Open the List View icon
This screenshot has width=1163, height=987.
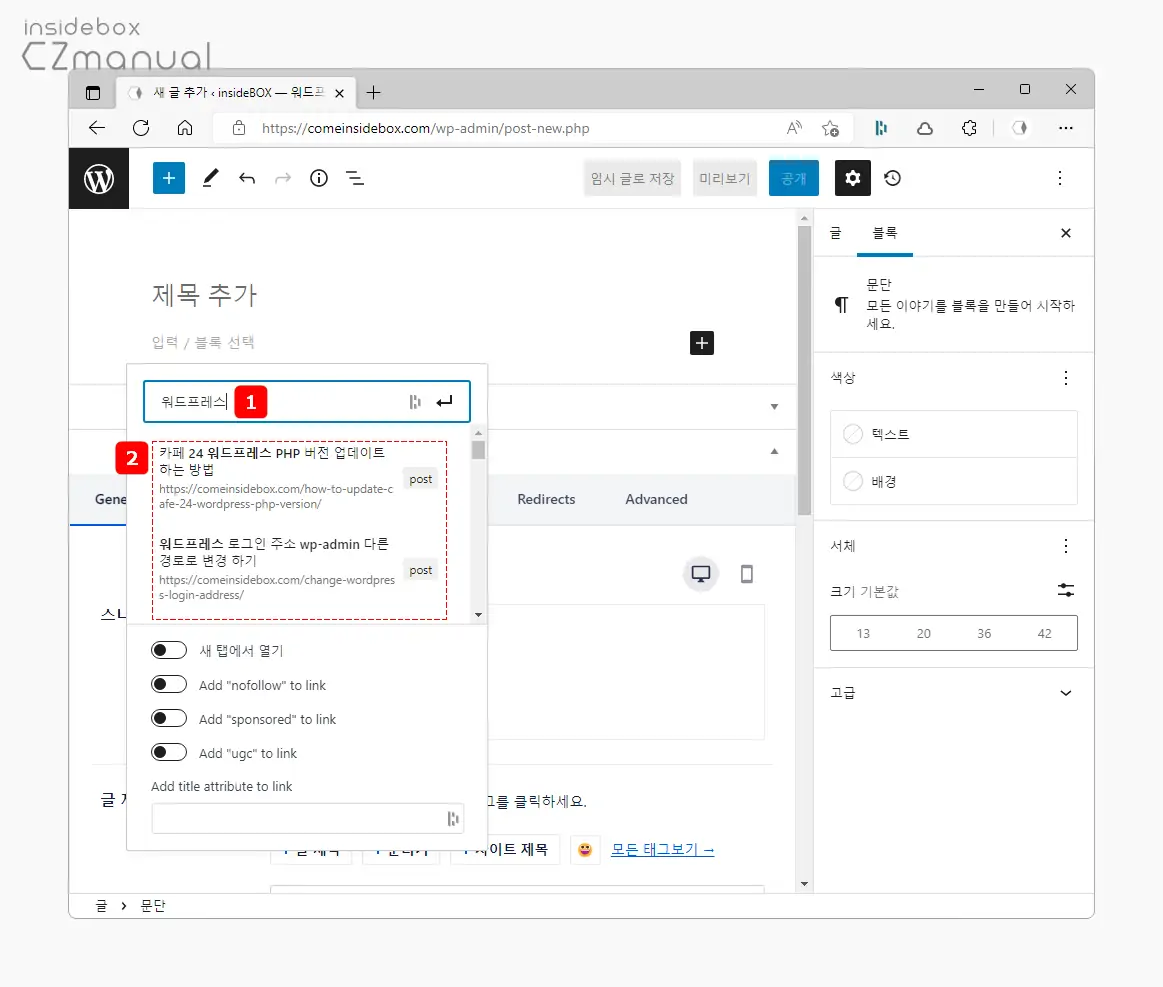coord(355,178)
